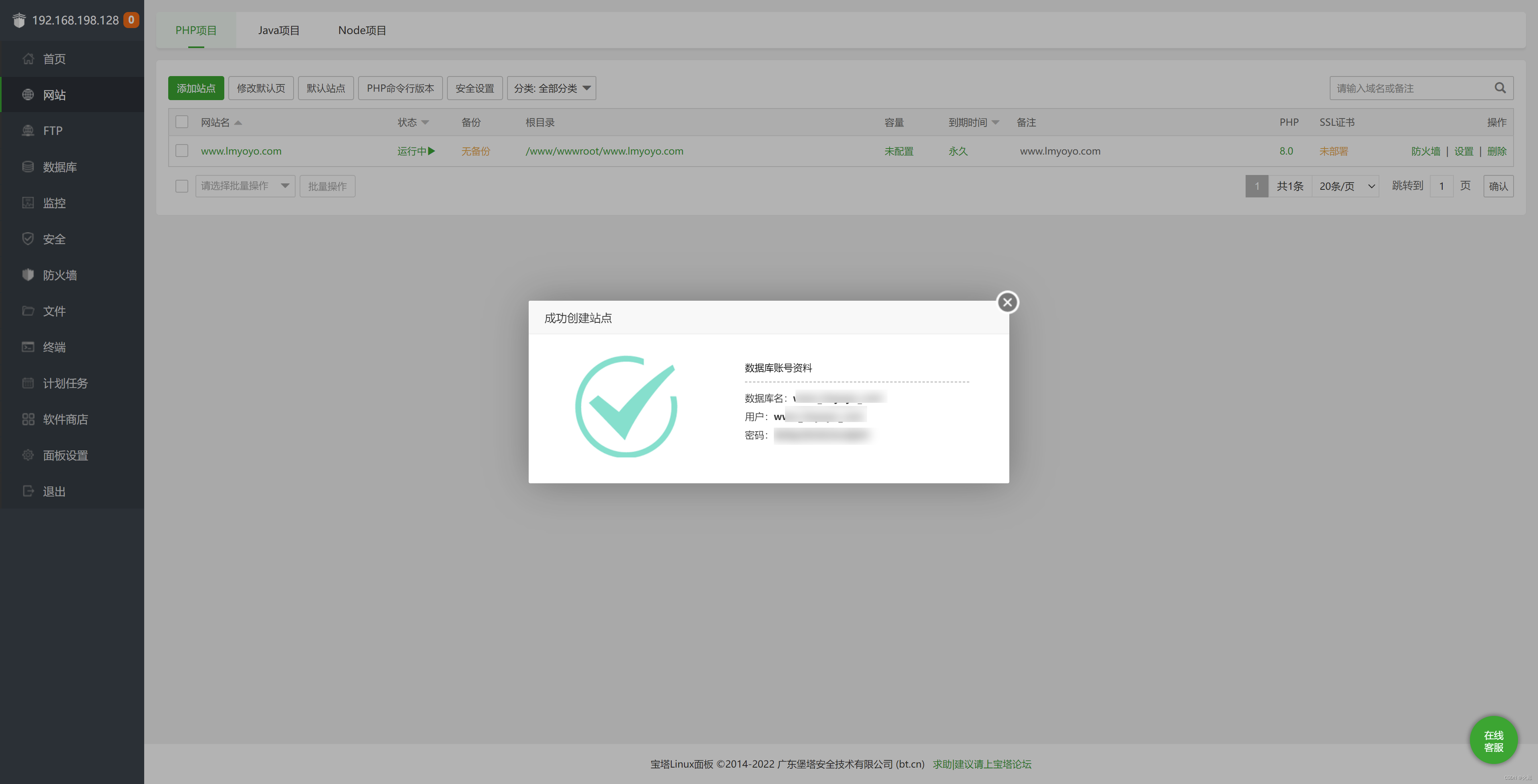Click the 8.0 PHP version link
The image size is (1538, 784).
click(x=1286, y=151)
